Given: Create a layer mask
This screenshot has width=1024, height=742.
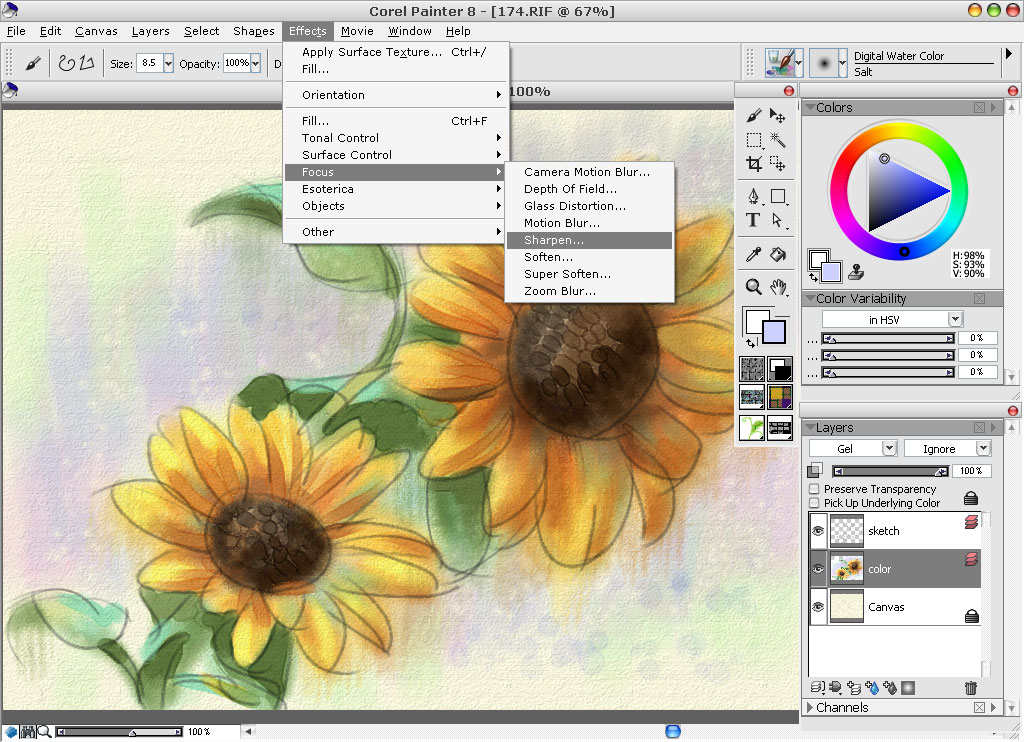Looking at the screenshot, I should [908, 687].
